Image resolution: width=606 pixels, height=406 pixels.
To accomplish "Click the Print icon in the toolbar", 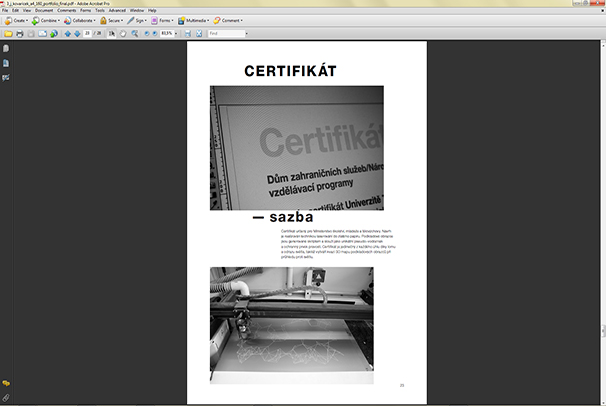I will [19, 33].
